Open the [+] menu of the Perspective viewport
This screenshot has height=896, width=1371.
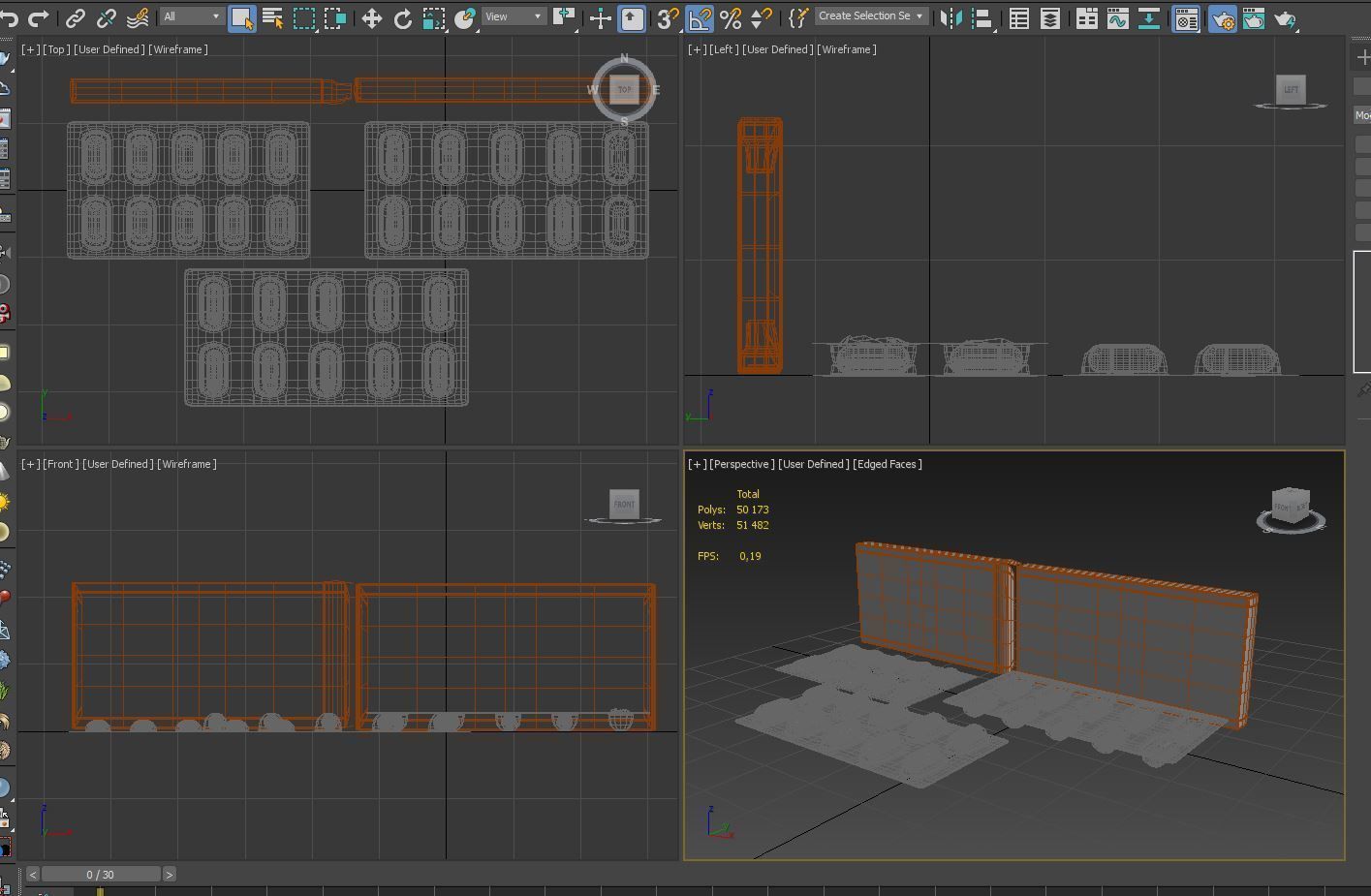pos(697,464)
